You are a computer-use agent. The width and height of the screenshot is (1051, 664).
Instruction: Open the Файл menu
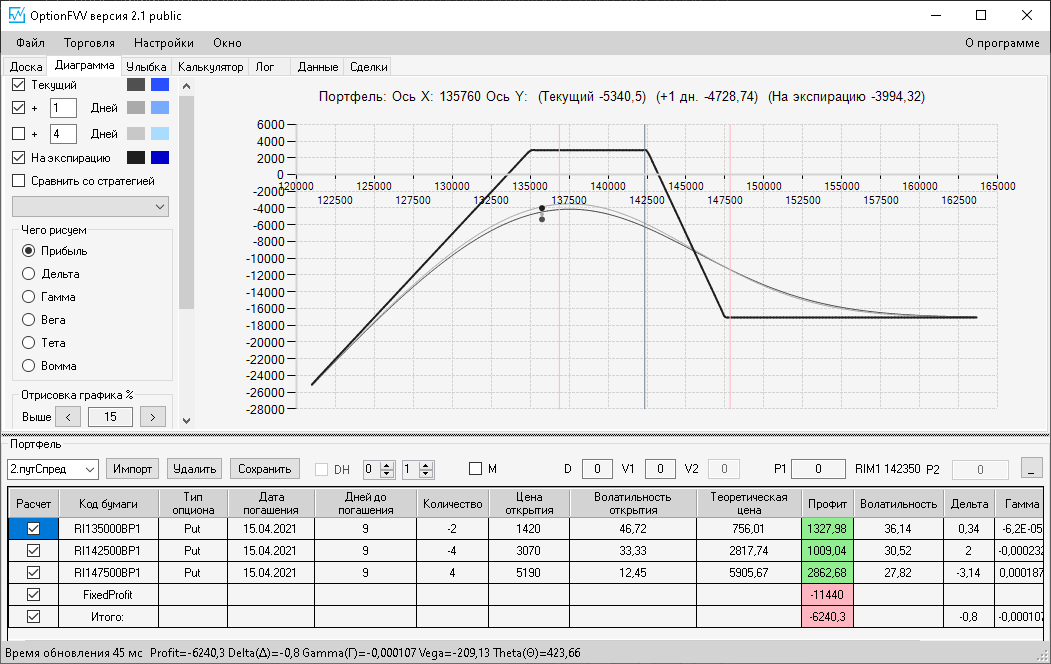31,43
